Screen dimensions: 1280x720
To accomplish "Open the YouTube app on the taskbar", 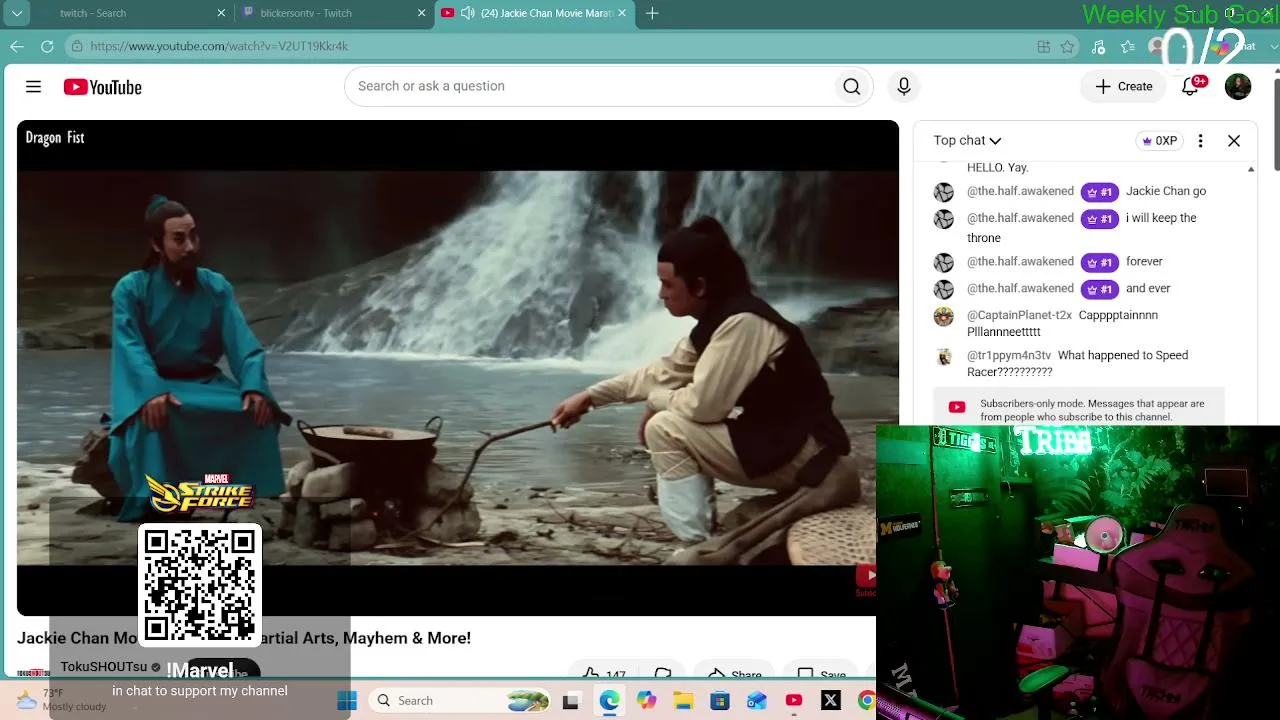I will coord(794,701).
